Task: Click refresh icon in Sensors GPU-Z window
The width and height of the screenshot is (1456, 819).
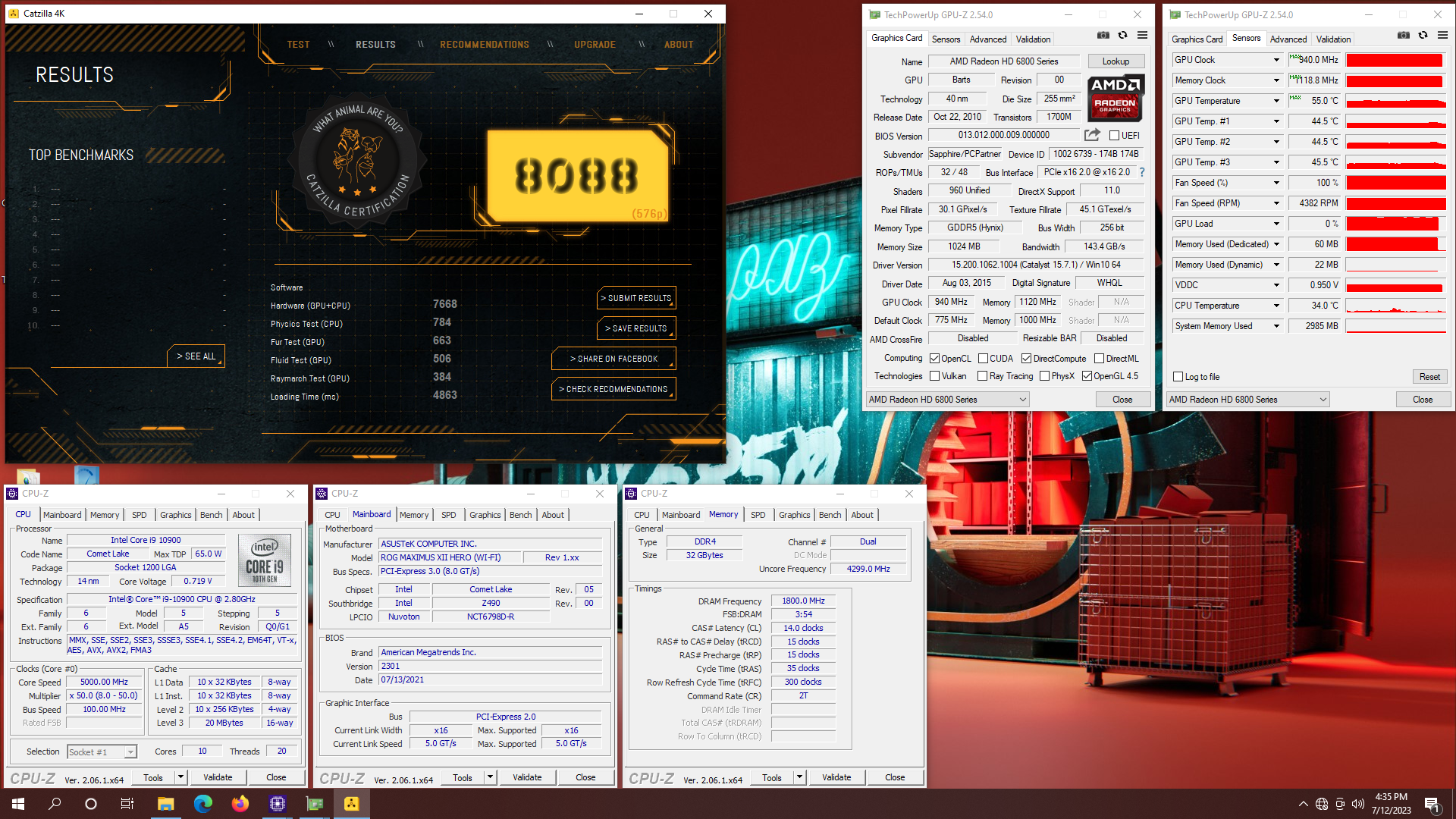Action: 1423,35
